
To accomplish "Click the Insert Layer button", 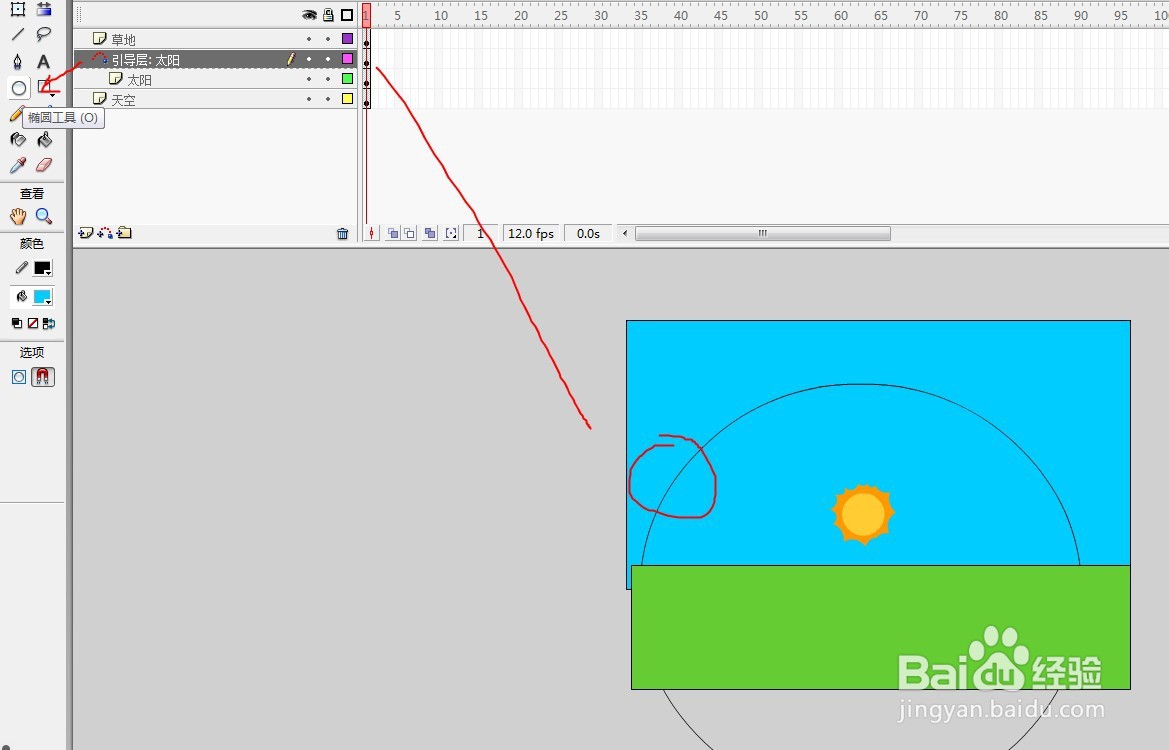I will pos(86,233).
